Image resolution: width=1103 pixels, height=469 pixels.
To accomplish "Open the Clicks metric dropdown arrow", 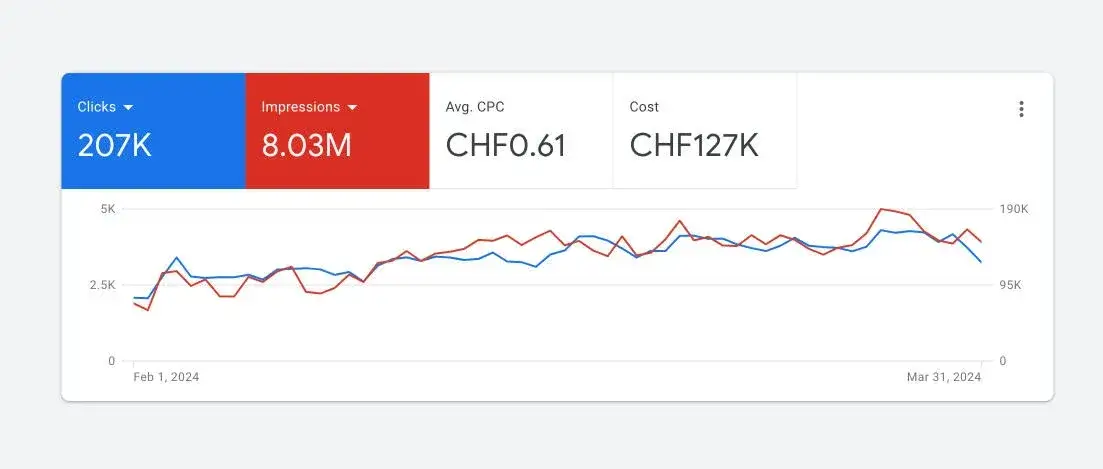I will [x=128, y=108].
